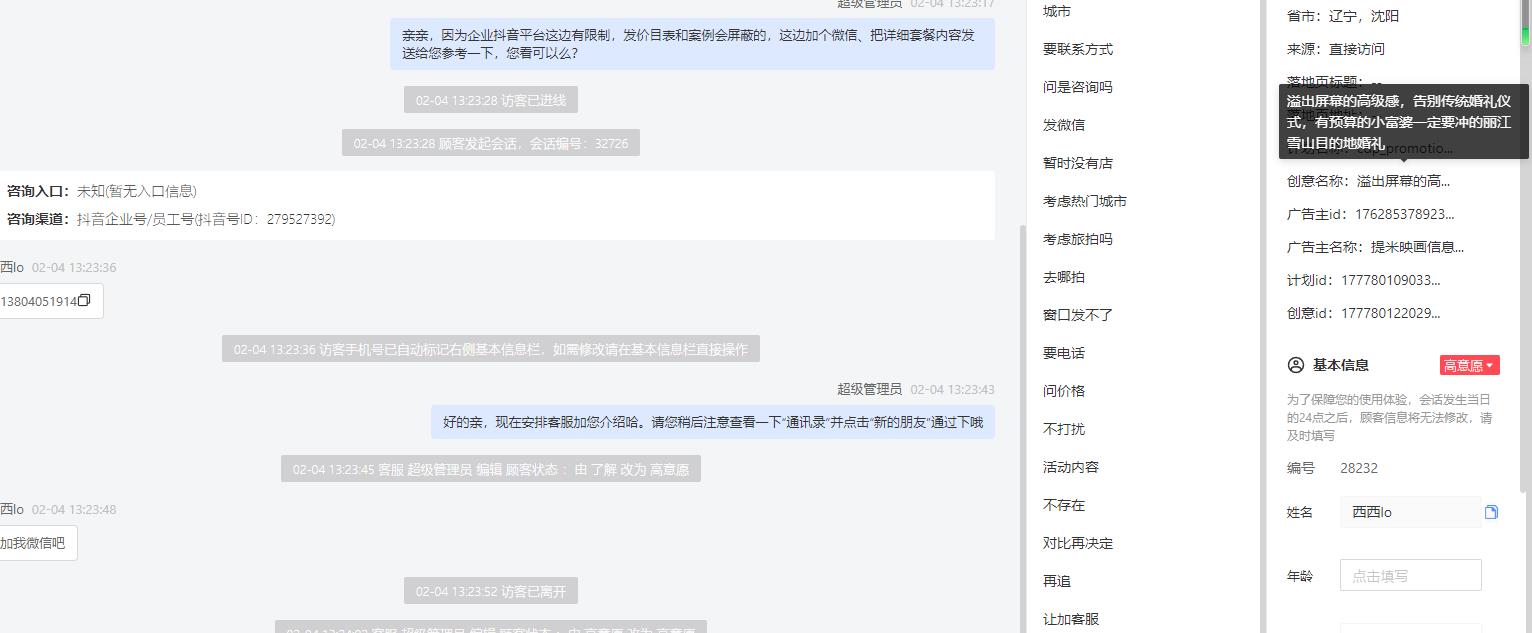Click the 创意名称 field value
Image resolution: width=1532 pixels, height=633 pixels.
click(1403, 181)
